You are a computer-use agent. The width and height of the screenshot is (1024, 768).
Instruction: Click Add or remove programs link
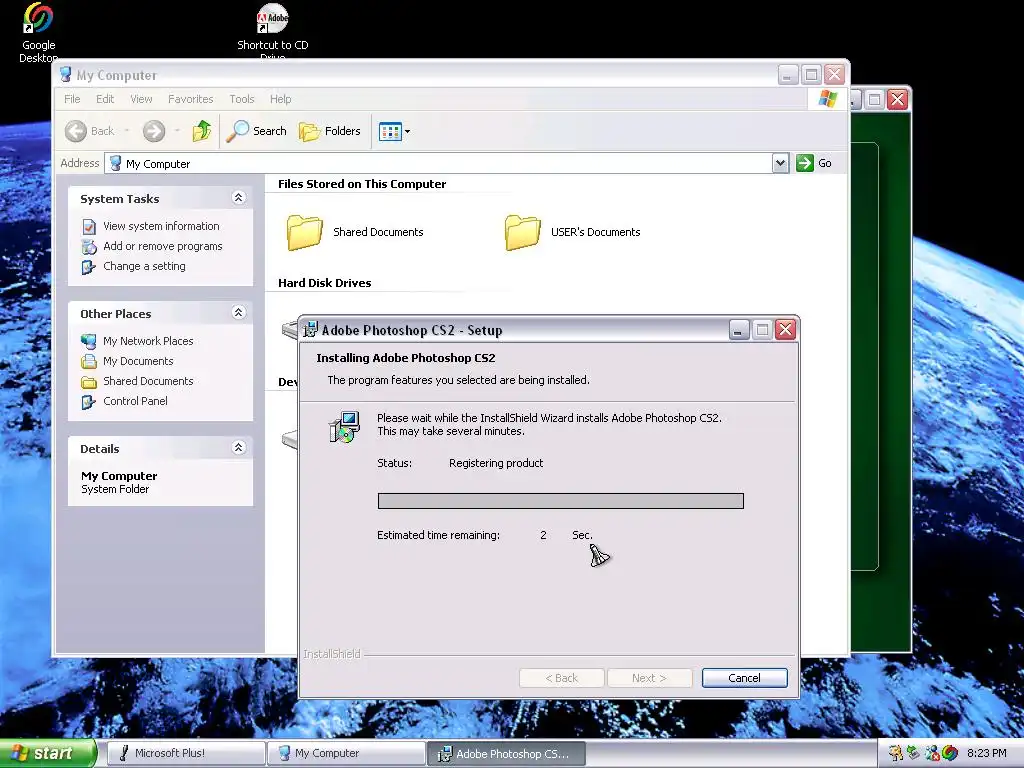click(x=163, y=246)
